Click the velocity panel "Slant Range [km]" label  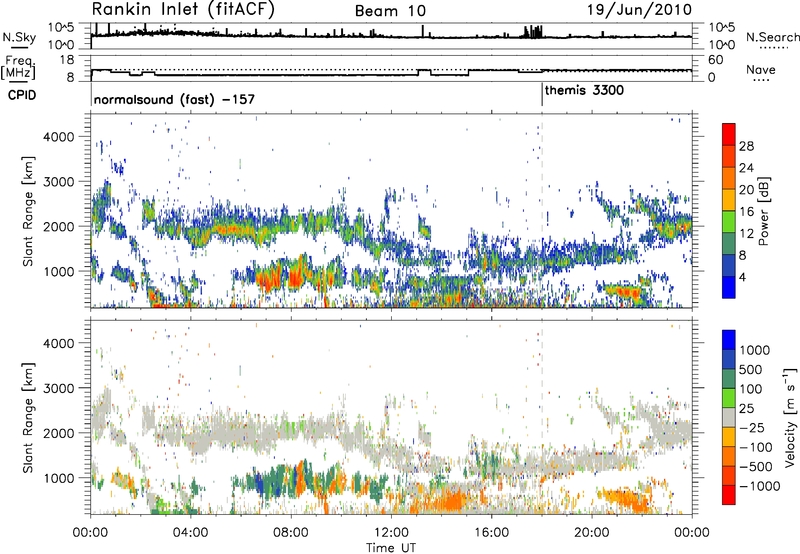point(28,417)
